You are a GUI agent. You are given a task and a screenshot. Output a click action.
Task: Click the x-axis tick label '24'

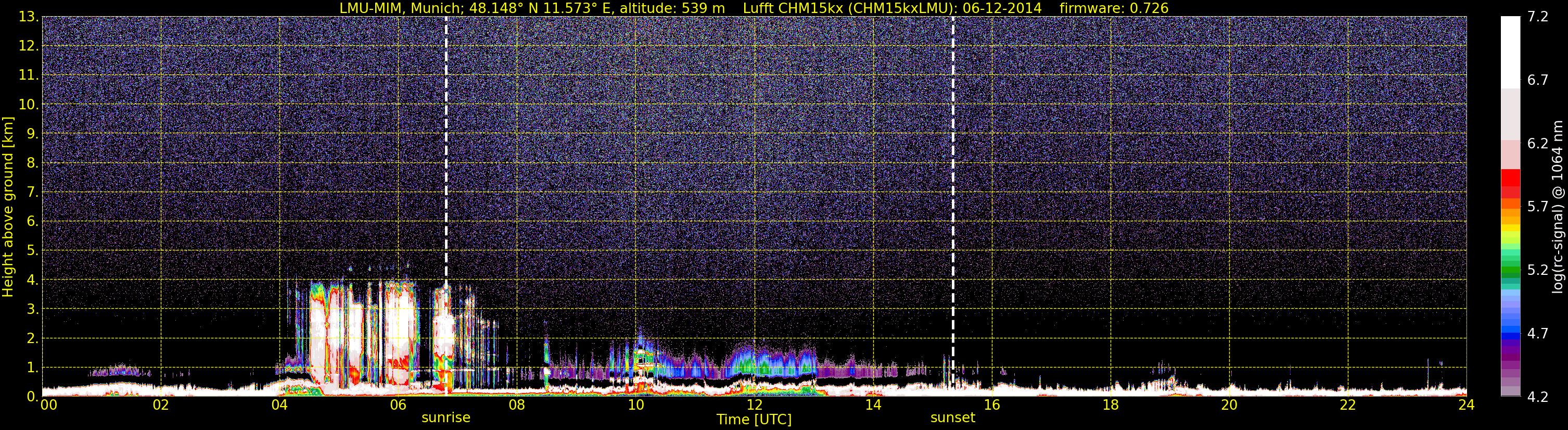click(x=1467, y=405)
